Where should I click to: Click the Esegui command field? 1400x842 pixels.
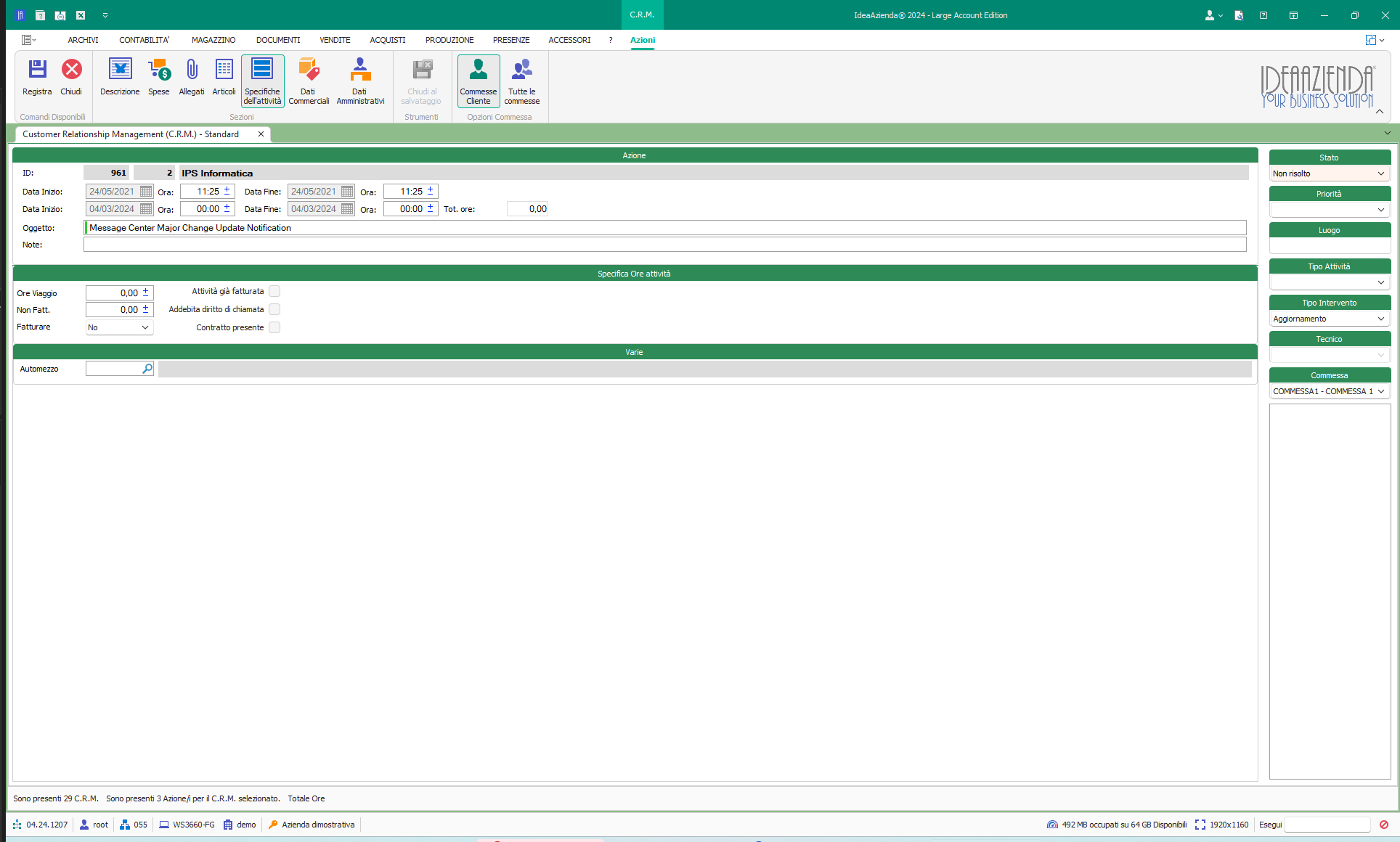click(x=1327, y=825)
